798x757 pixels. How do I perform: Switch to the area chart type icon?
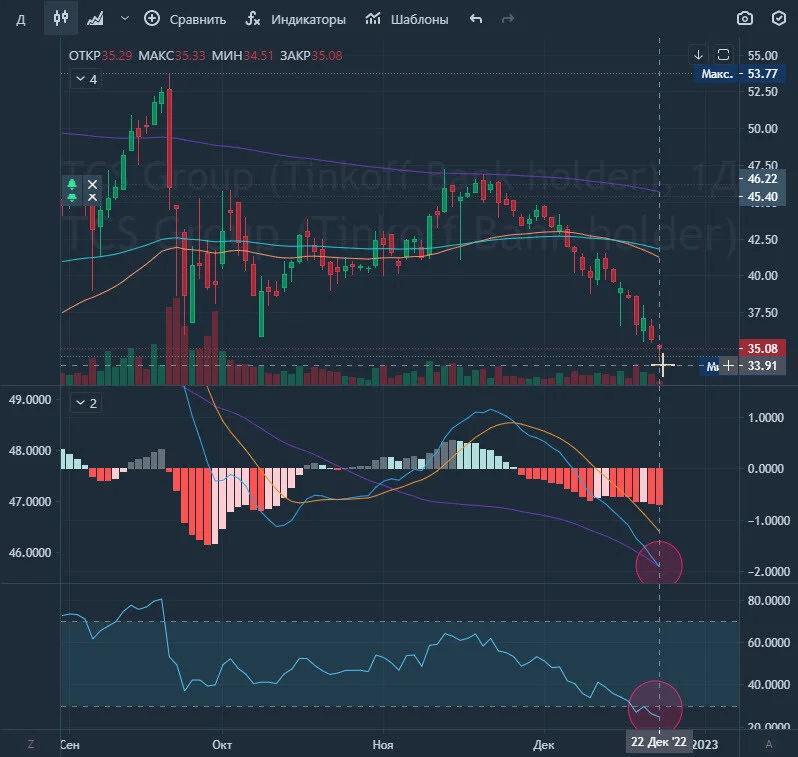point(95,19)
